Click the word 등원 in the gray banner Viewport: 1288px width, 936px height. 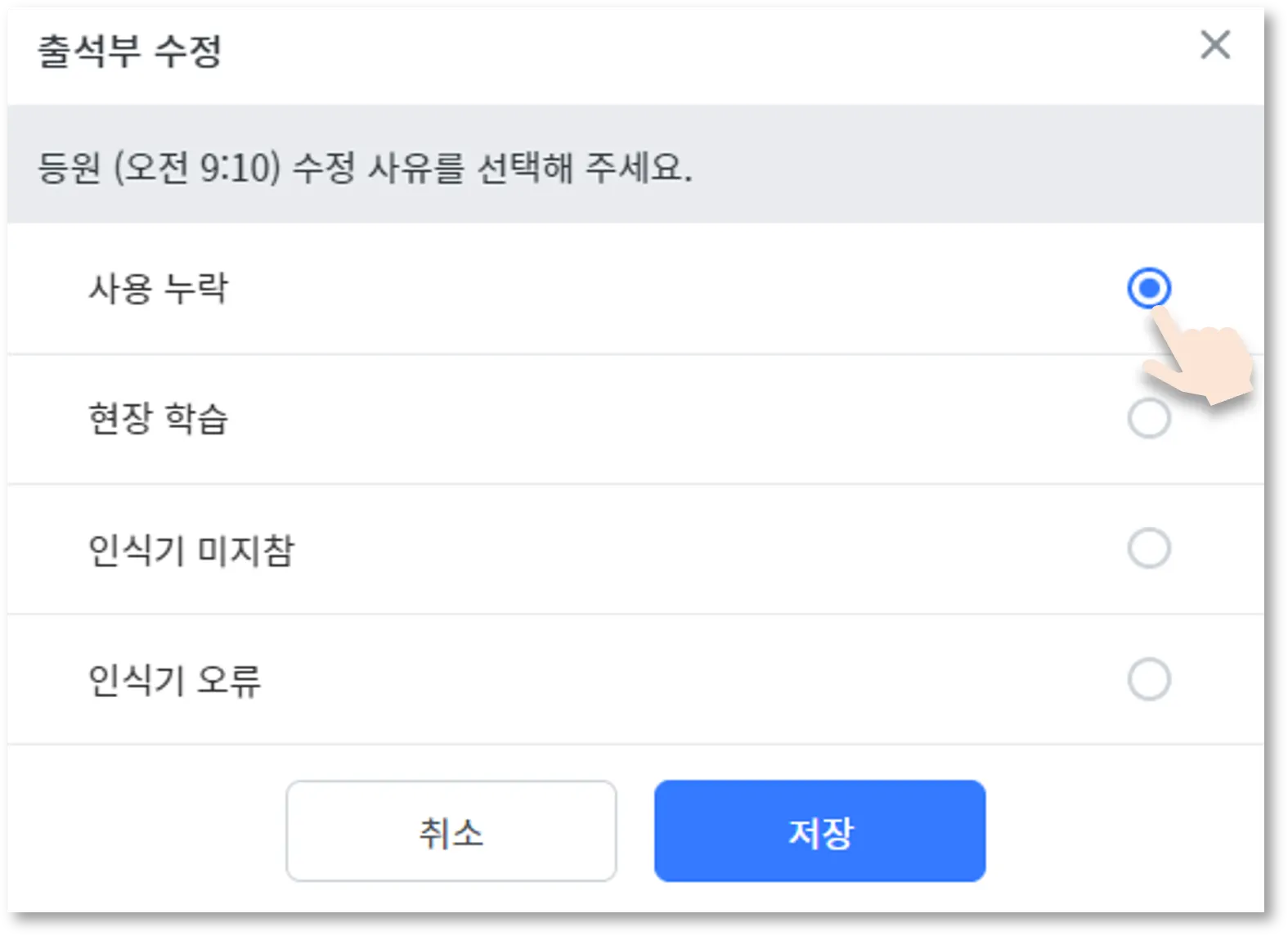coord(70,168)
